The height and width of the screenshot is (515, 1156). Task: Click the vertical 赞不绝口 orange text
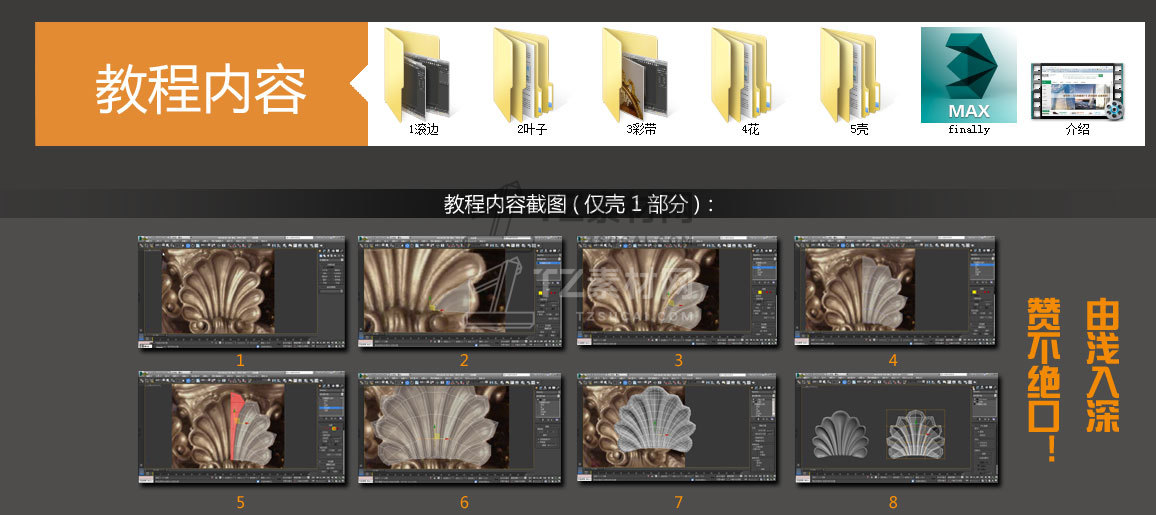click(1046, 380)
